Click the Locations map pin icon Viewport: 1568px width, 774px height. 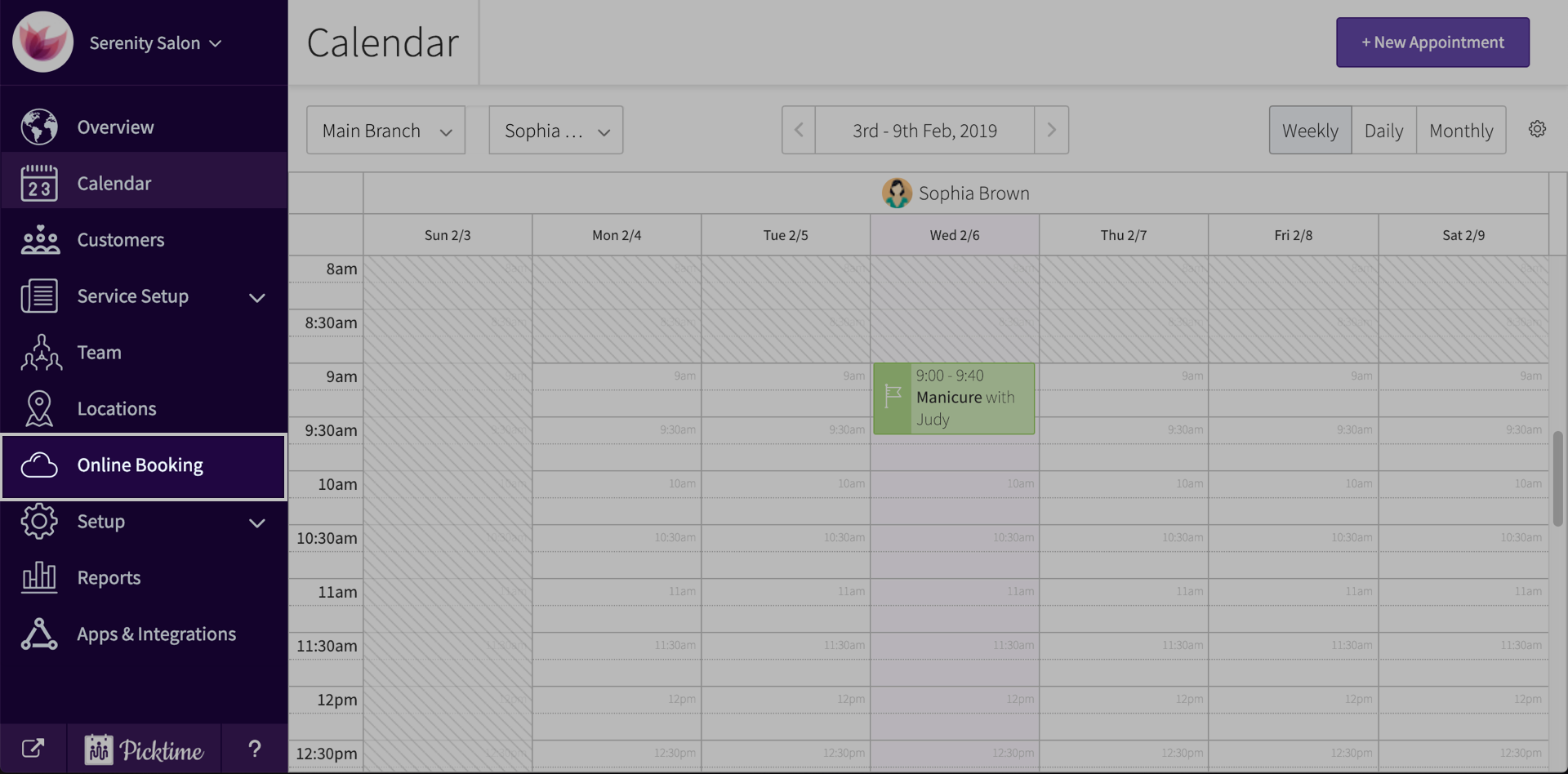point(39,408)
